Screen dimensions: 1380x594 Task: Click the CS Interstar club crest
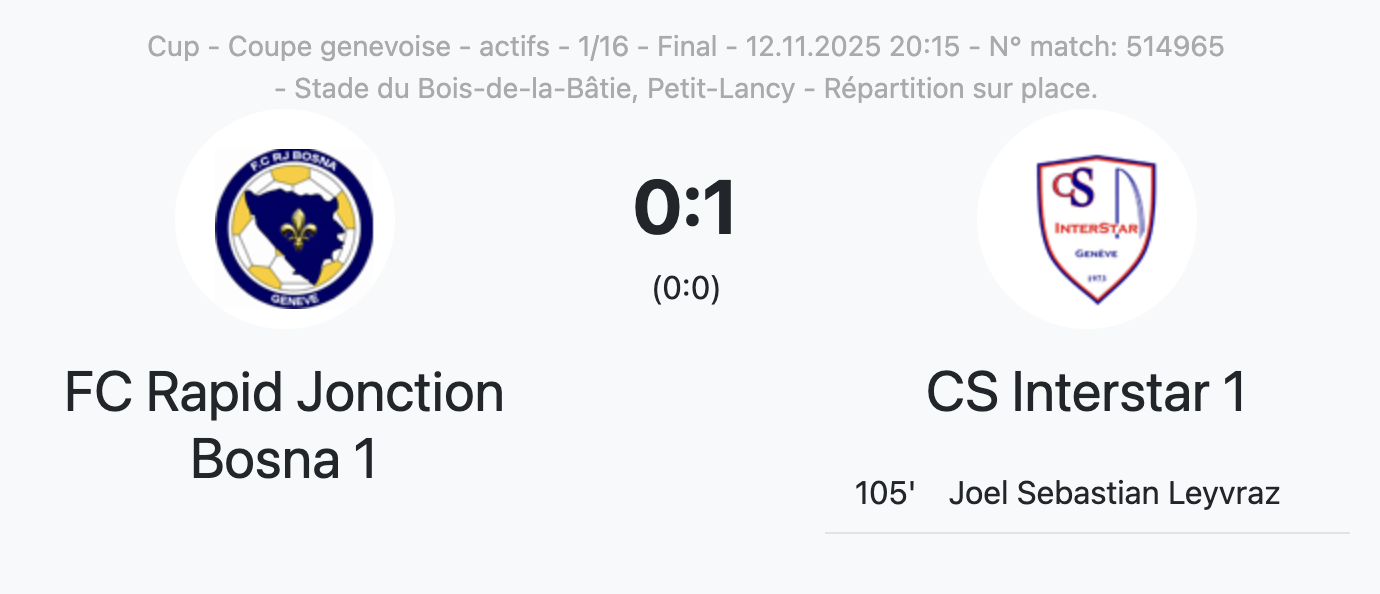coord(1087,219)
